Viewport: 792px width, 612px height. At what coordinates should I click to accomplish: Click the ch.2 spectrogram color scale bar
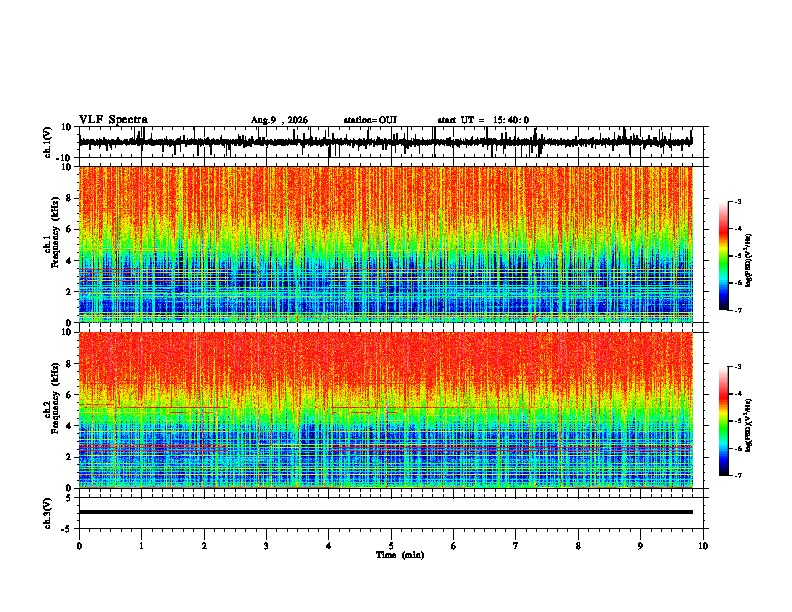(723, 421)
